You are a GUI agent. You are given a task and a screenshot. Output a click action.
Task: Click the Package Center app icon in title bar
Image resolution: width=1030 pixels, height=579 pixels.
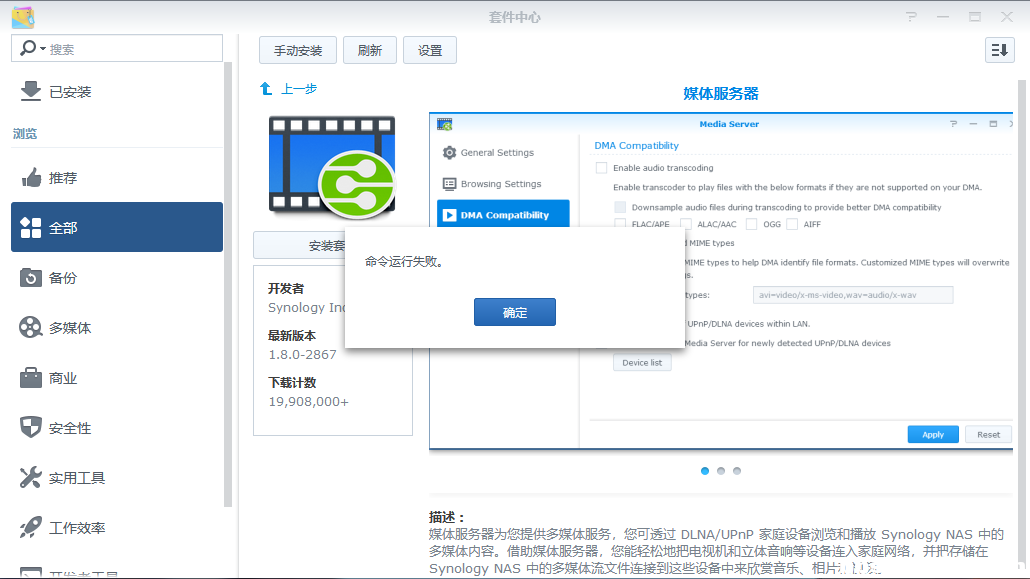click(x=23, y=17)
